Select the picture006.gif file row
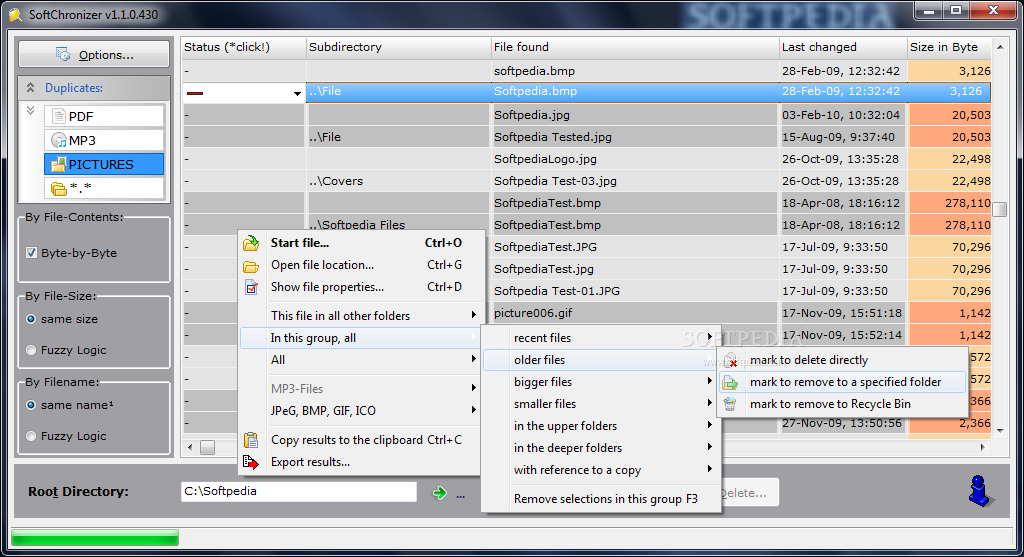The height and width of the screenshot is (557, 1024). pyautogui.click(x=586, y=313)
